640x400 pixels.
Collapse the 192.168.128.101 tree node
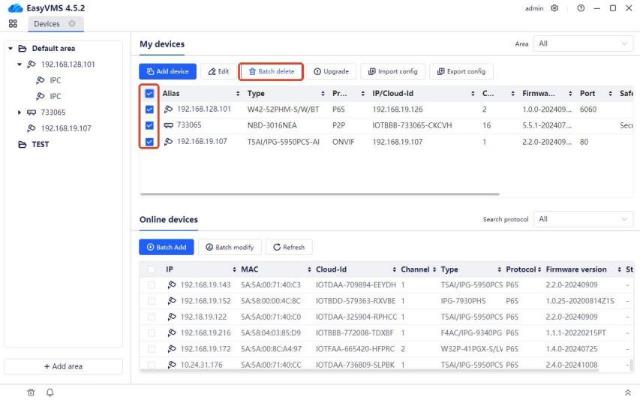[x=19, y=64]
